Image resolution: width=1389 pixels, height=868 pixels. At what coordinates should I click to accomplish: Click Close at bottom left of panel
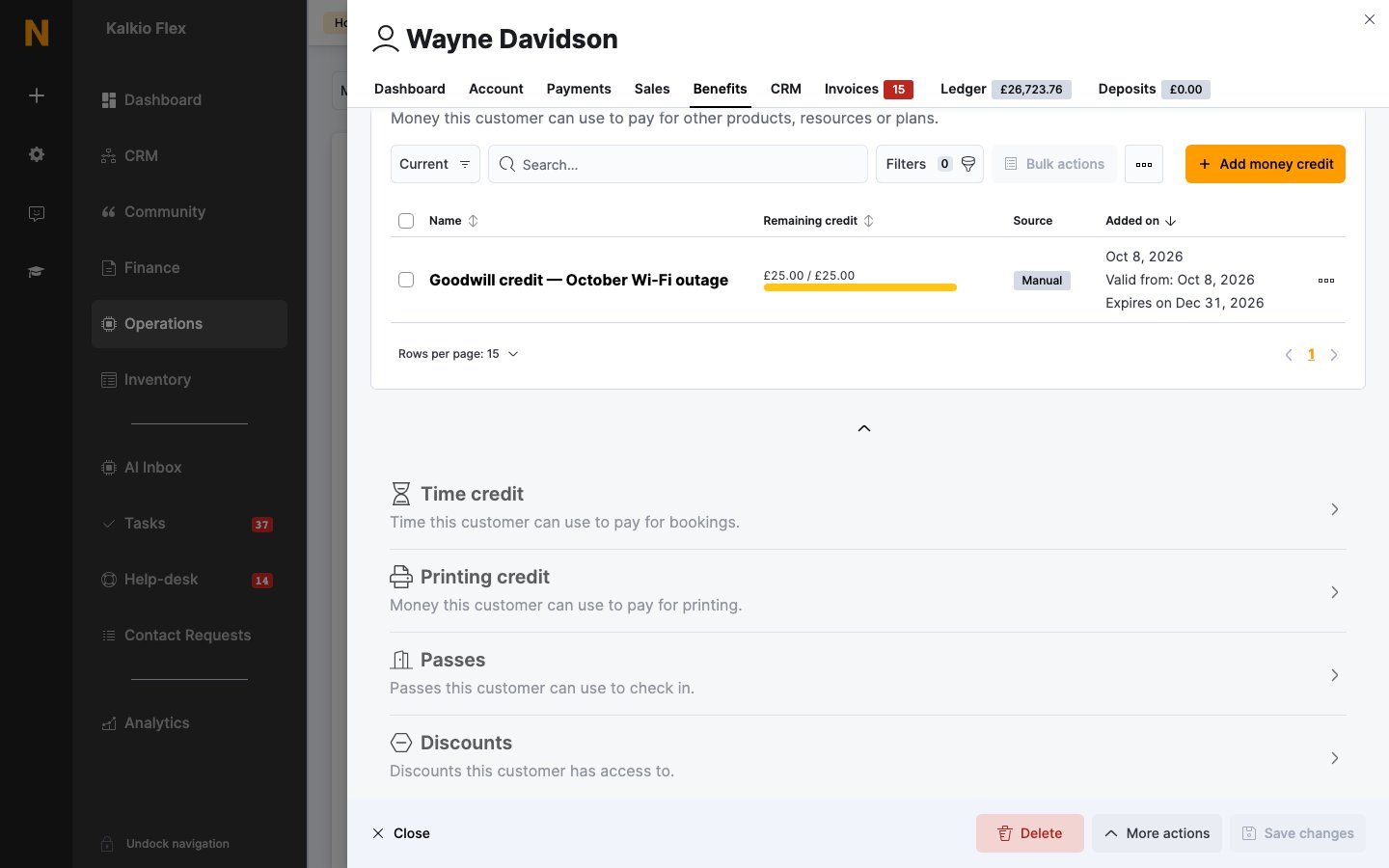[x=401, y=833]
